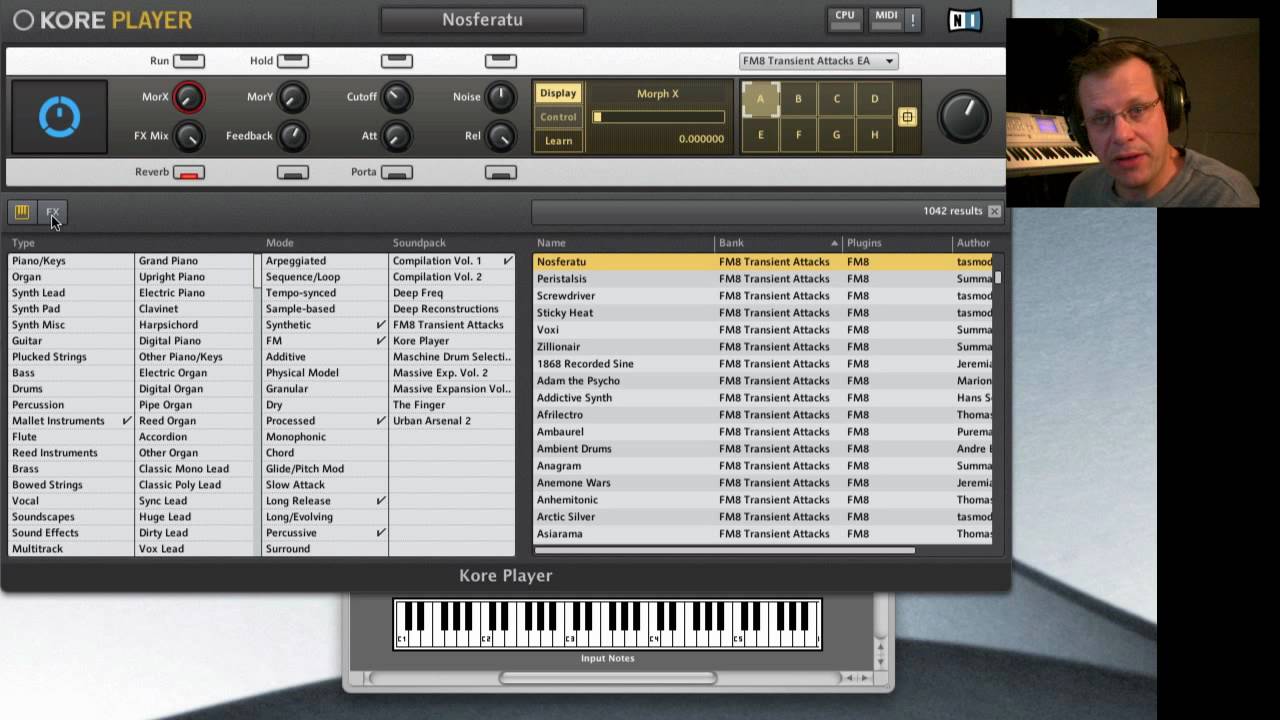
Task: Sort results by the Author column
Action: point(973,243)
